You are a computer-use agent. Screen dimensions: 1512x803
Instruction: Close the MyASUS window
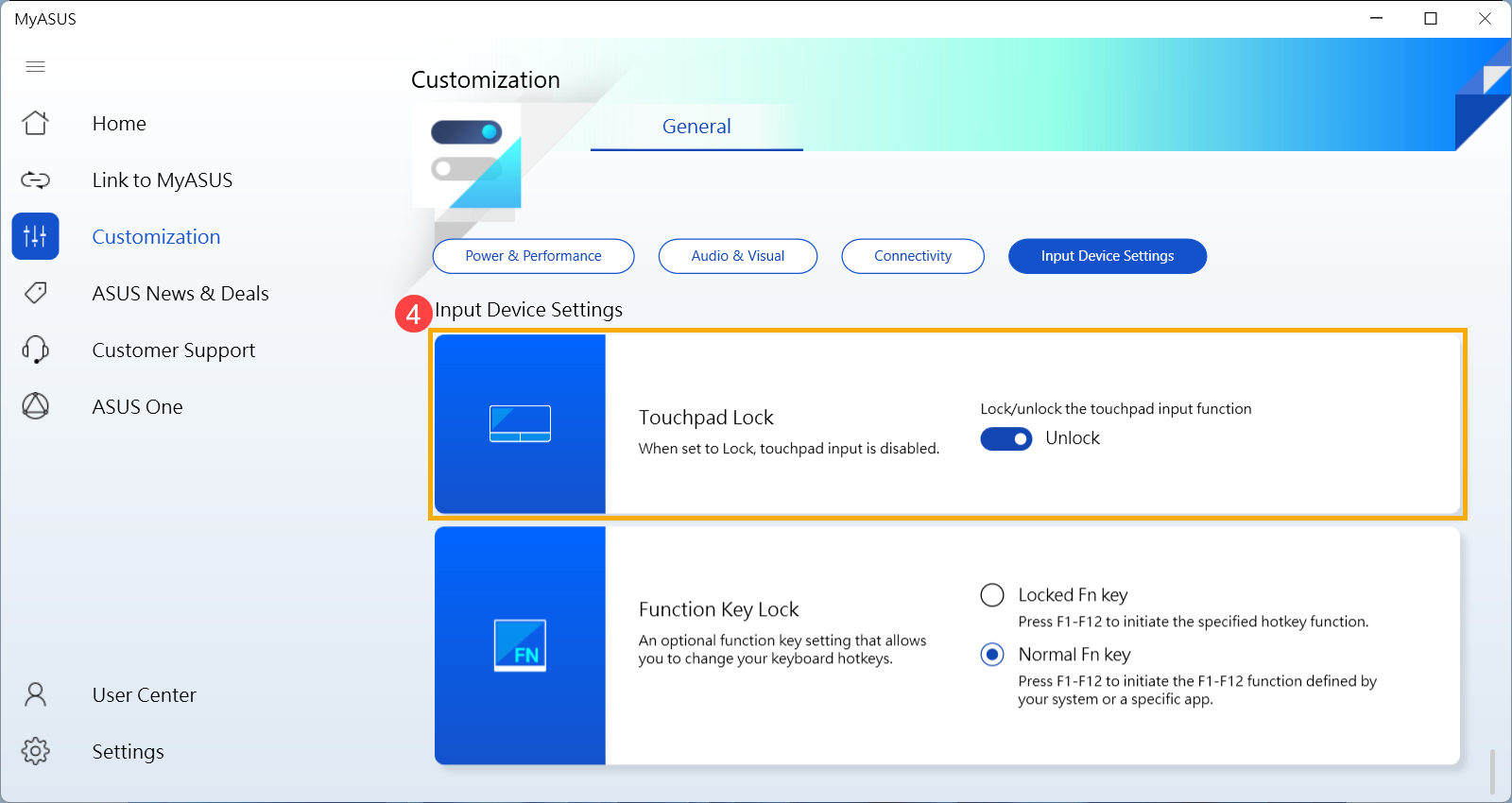coord(1485,19)
